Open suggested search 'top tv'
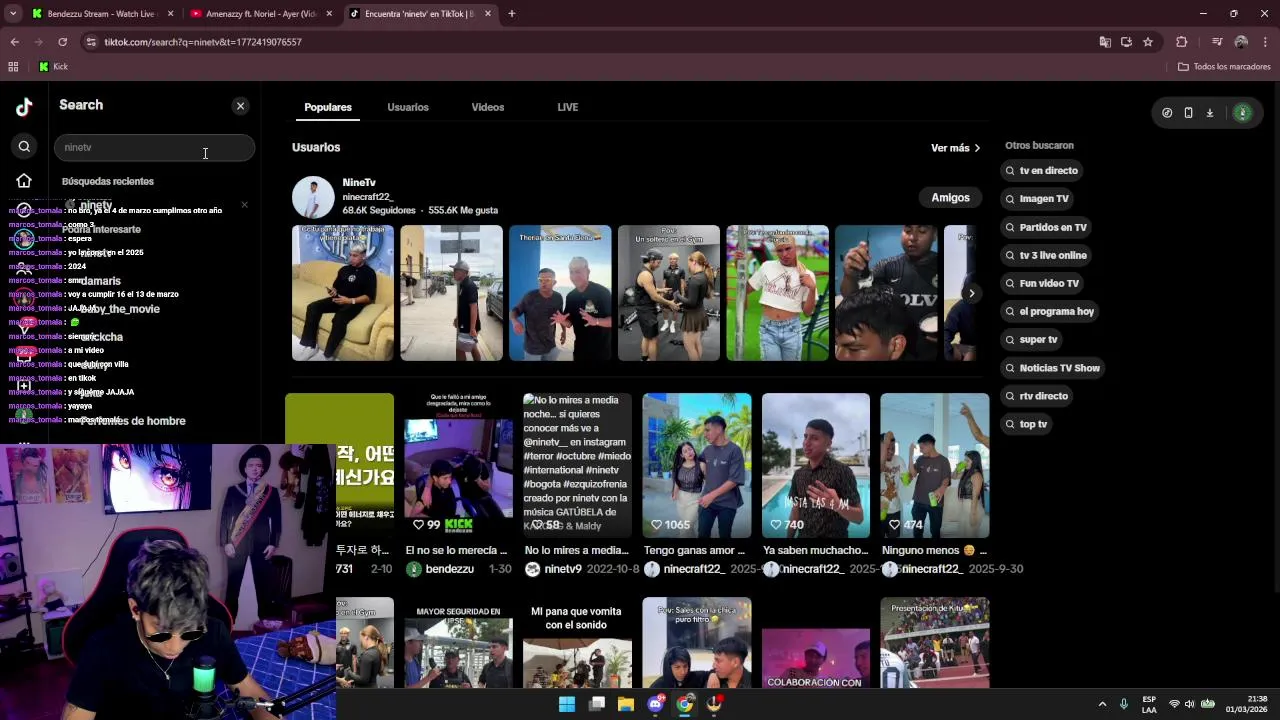 tap(1027, 424)
